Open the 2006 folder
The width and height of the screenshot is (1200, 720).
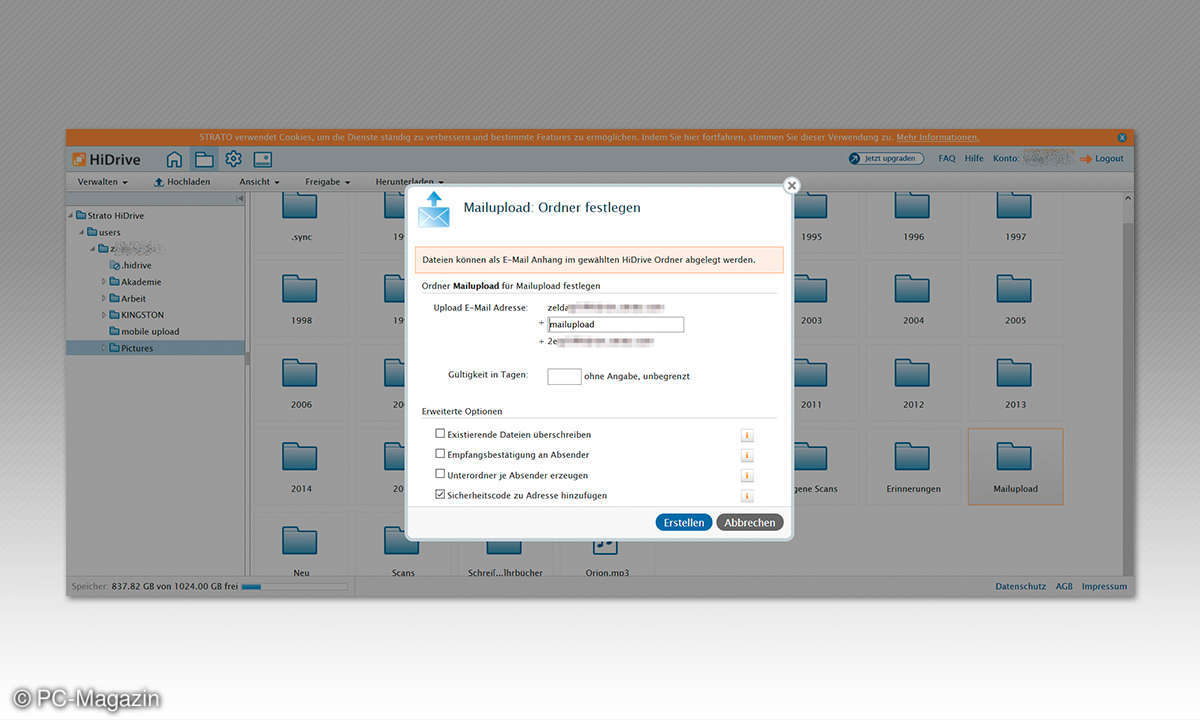tap(300, 382)
